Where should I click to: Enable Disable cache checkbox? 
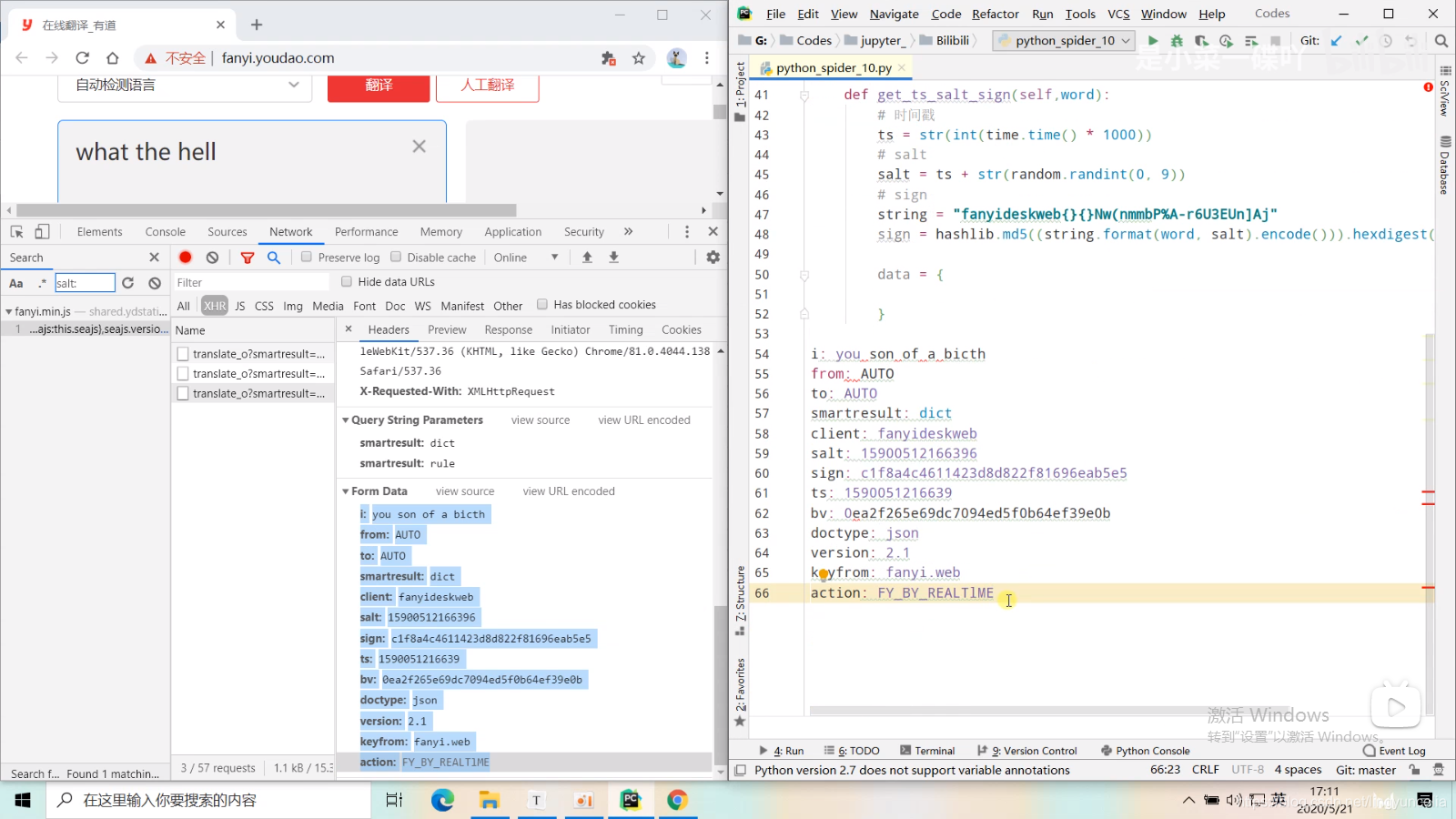(x=396, y=258)
